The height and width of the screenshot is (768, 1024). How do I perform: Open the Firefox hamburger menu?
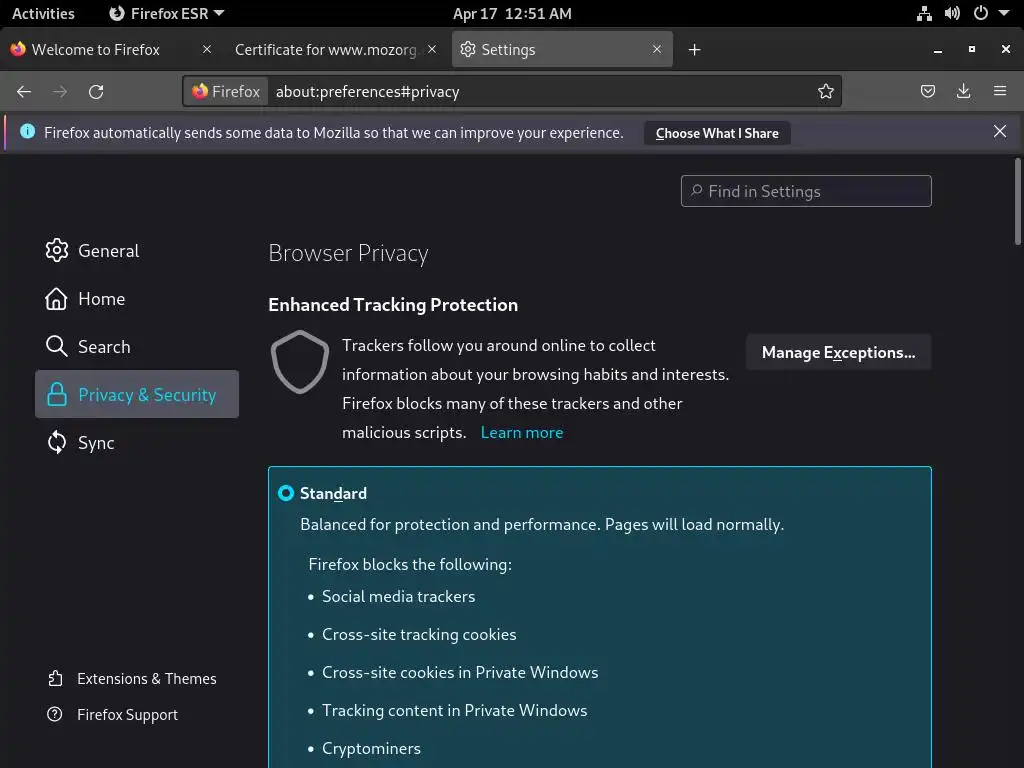pos(1000,91)
